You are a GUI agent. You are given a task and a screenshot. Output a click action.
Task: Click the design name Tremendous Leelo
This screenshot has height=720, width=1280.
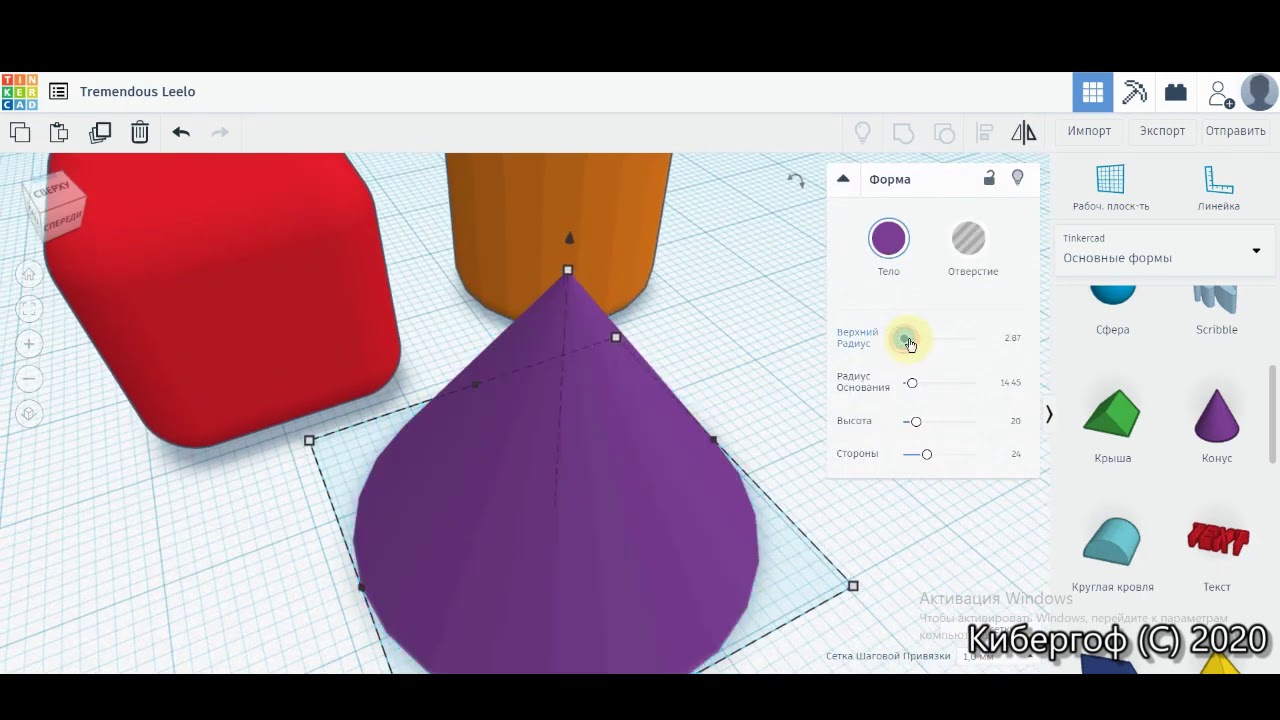(x=138, y=91)
